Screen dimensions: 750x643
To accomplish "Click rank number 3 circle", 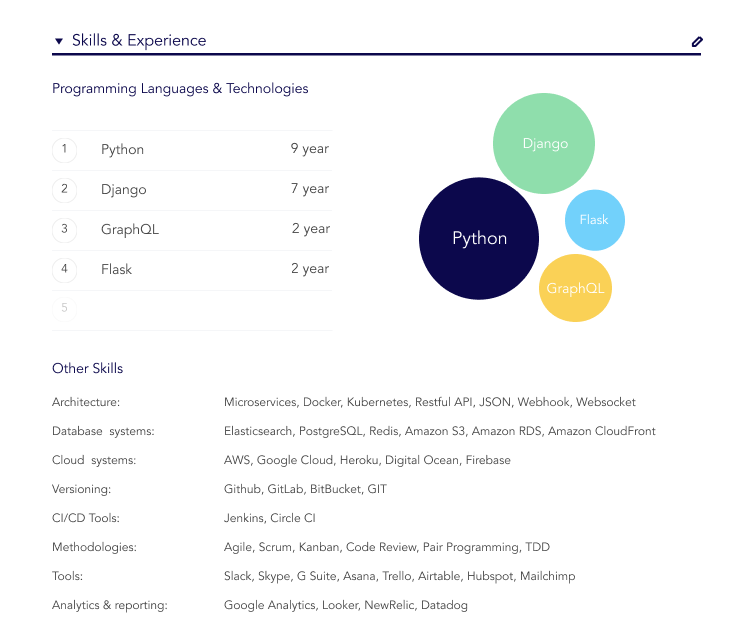I will click(x=64, y=229).
